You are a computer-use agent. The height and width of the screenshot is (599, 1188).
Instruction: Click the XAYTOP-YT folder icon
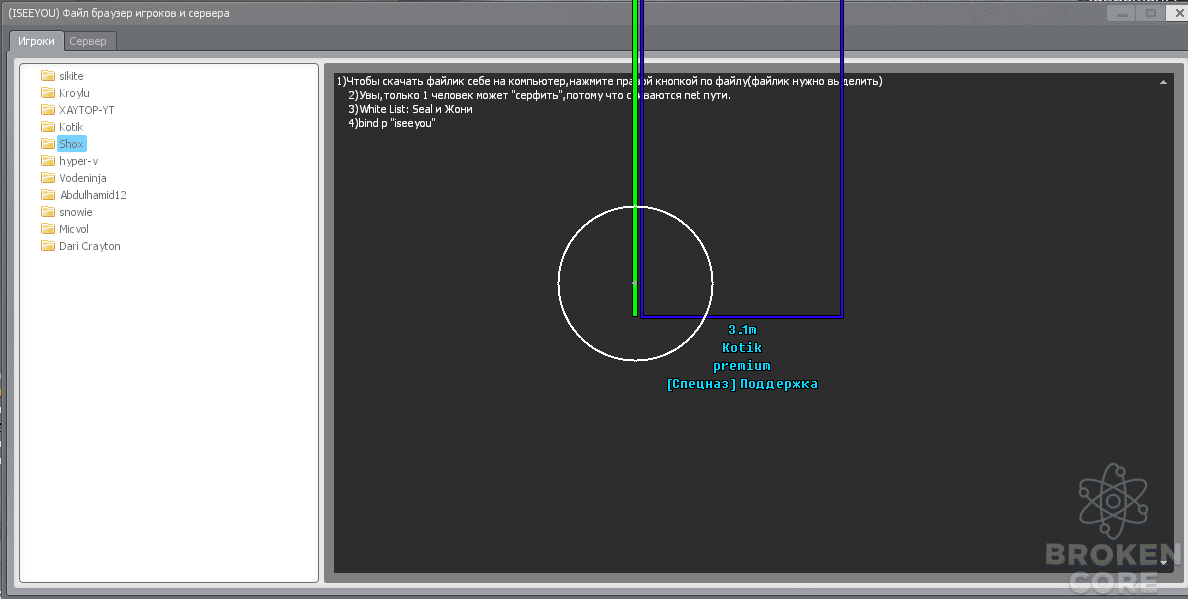click(x=48, y=110)
